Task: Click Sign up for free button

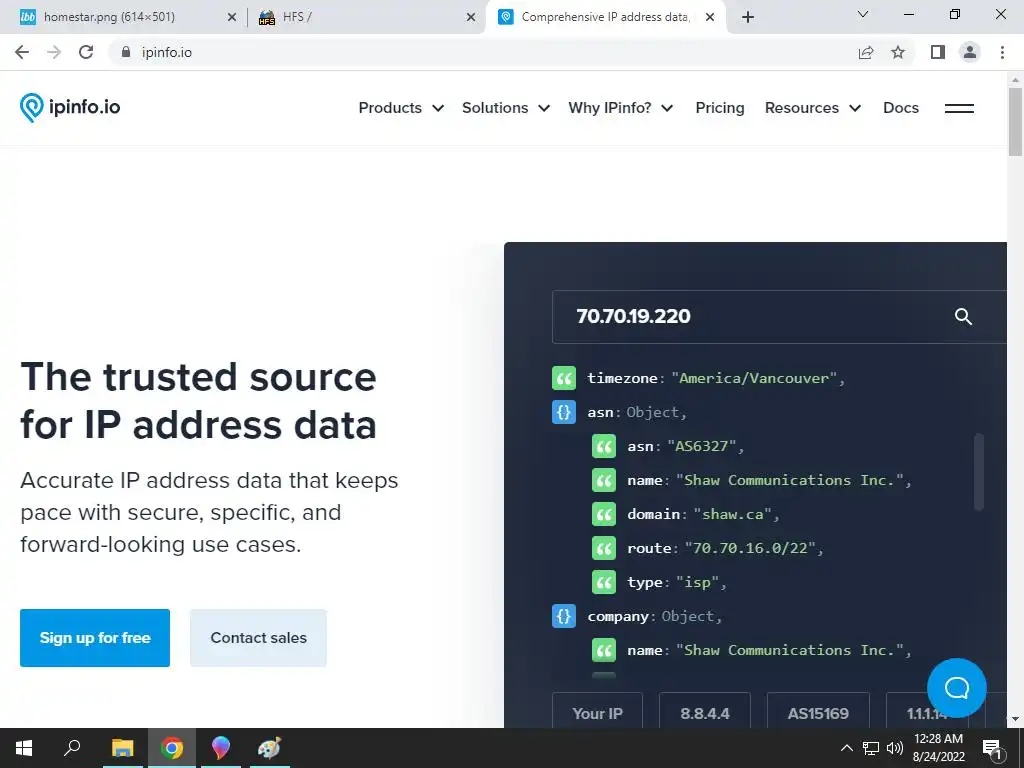Action: [x=95, y=638]
